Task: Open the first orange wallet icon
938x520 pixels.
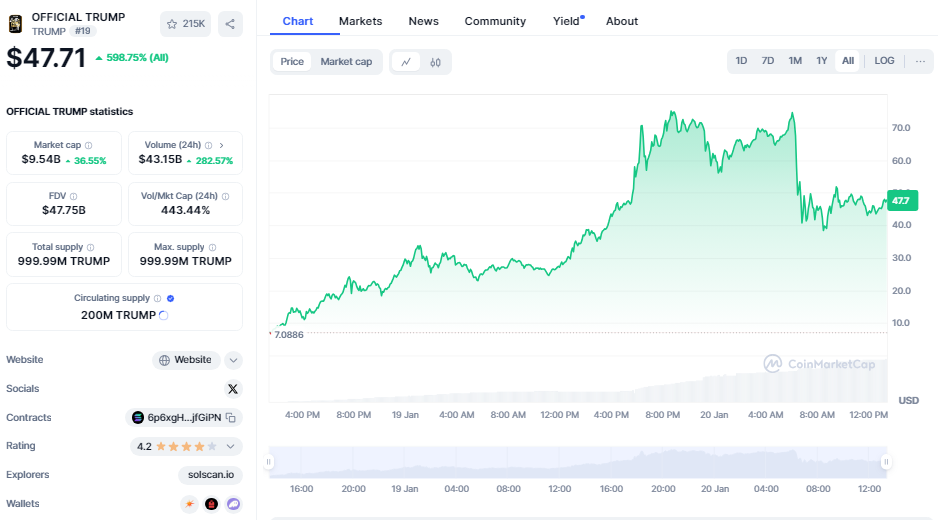Action: click(x=190, y=504)
